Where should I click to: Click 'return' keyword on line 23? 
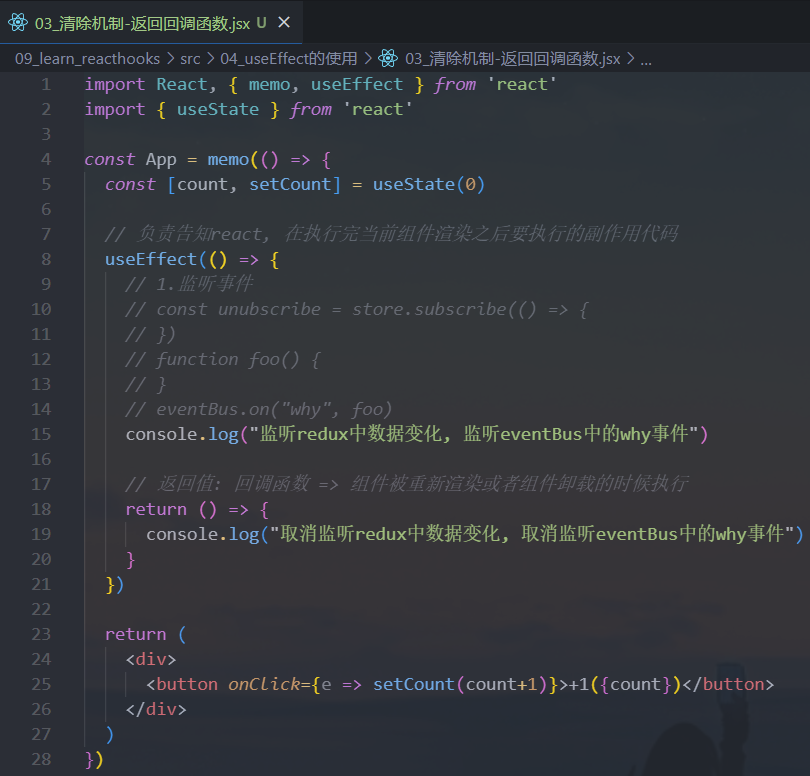[x=136, y=634]
